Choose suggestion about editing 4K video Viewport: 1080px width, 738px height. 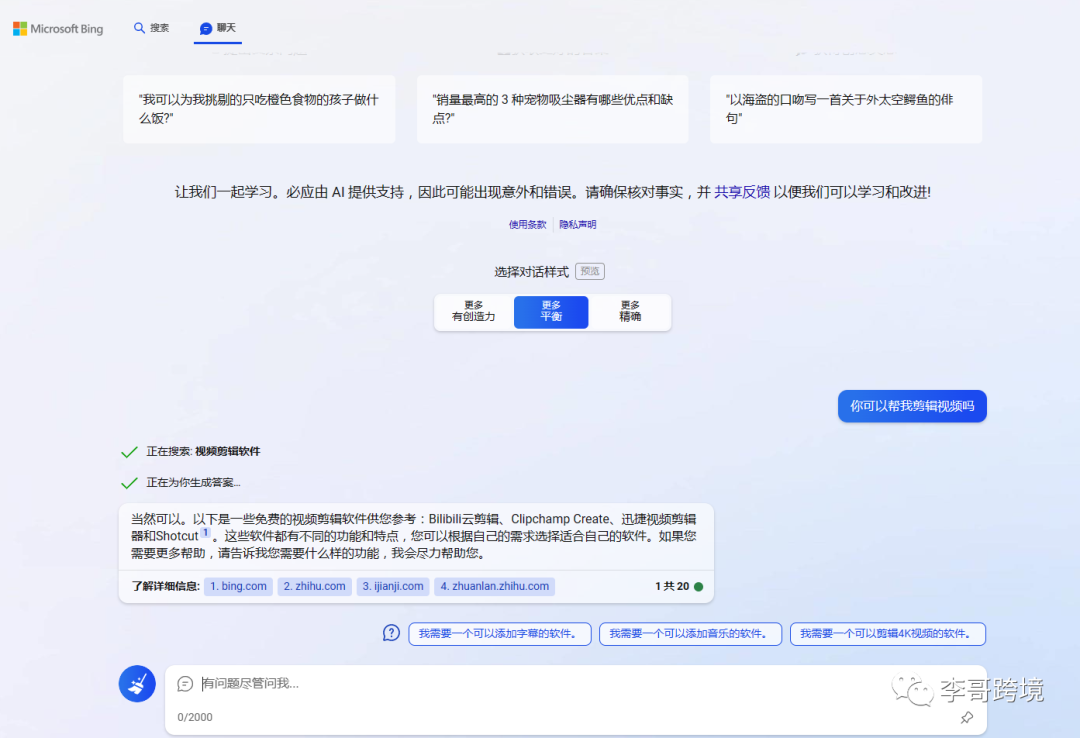pyautogui.click(x=888, y=634)
